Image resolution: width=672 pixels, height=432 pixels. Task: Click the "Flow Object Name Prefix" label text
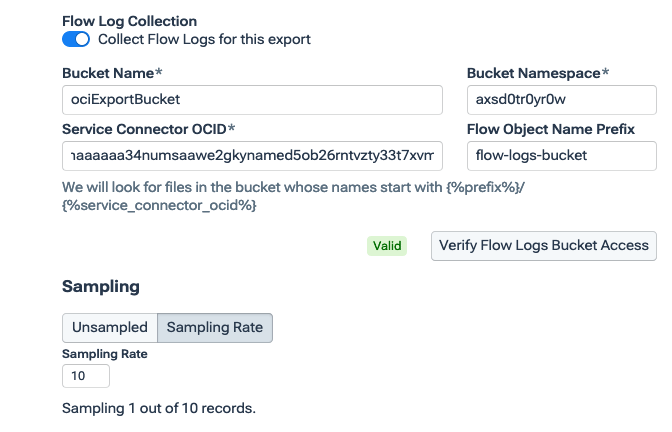pyautogui.click(x=551, y=129)
